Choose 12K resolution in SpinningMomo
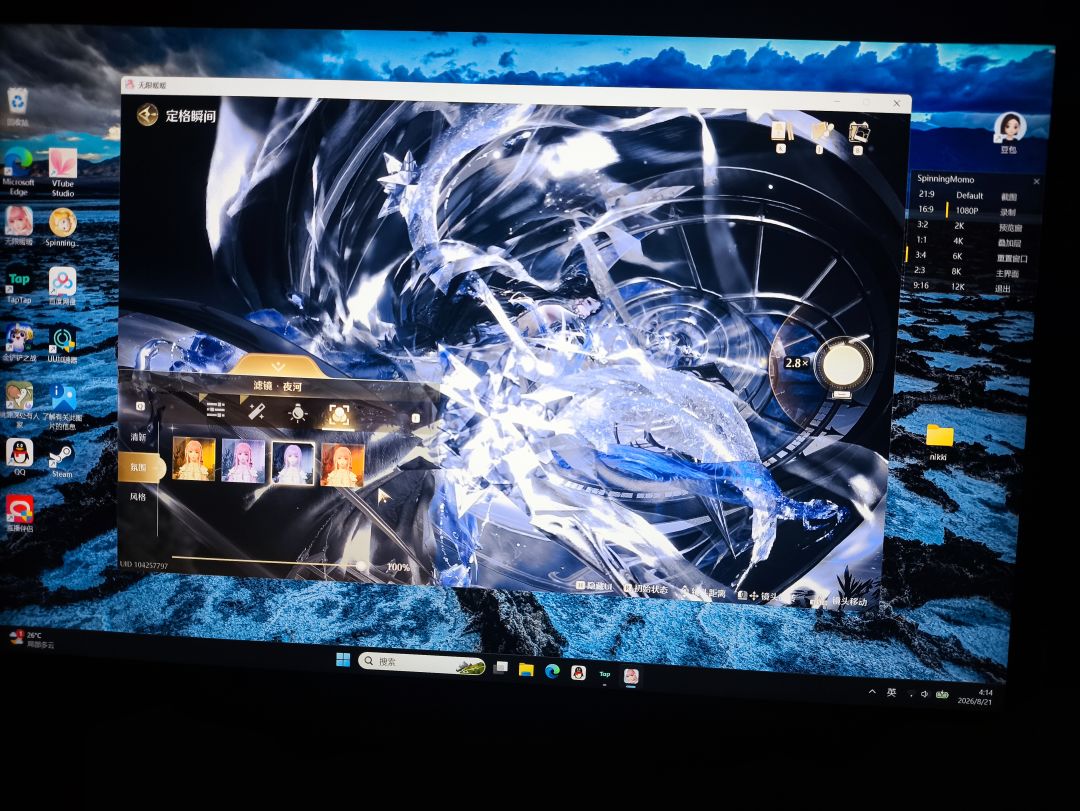This screenshot has height=811, width=1080. click(957, 287)
